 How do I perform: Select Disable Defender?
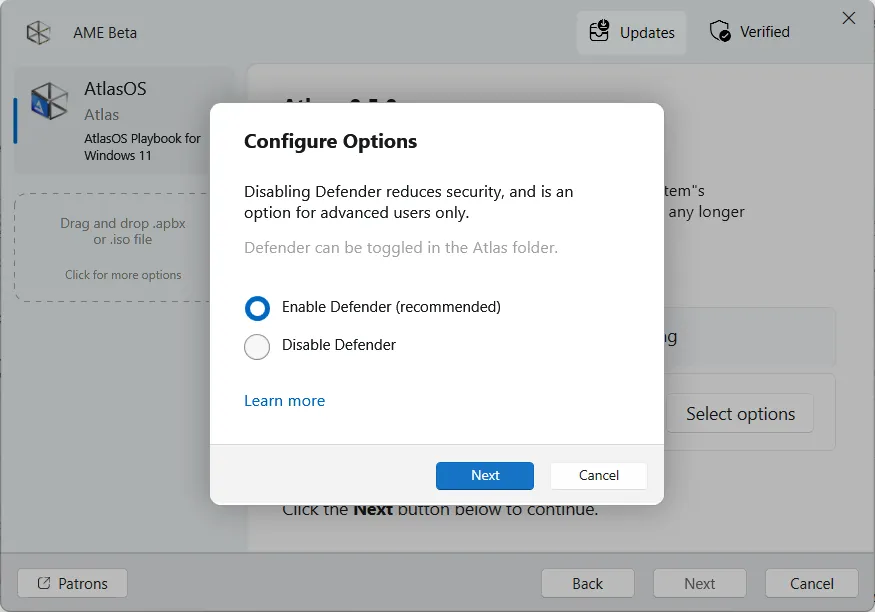(x=258, y=347)
